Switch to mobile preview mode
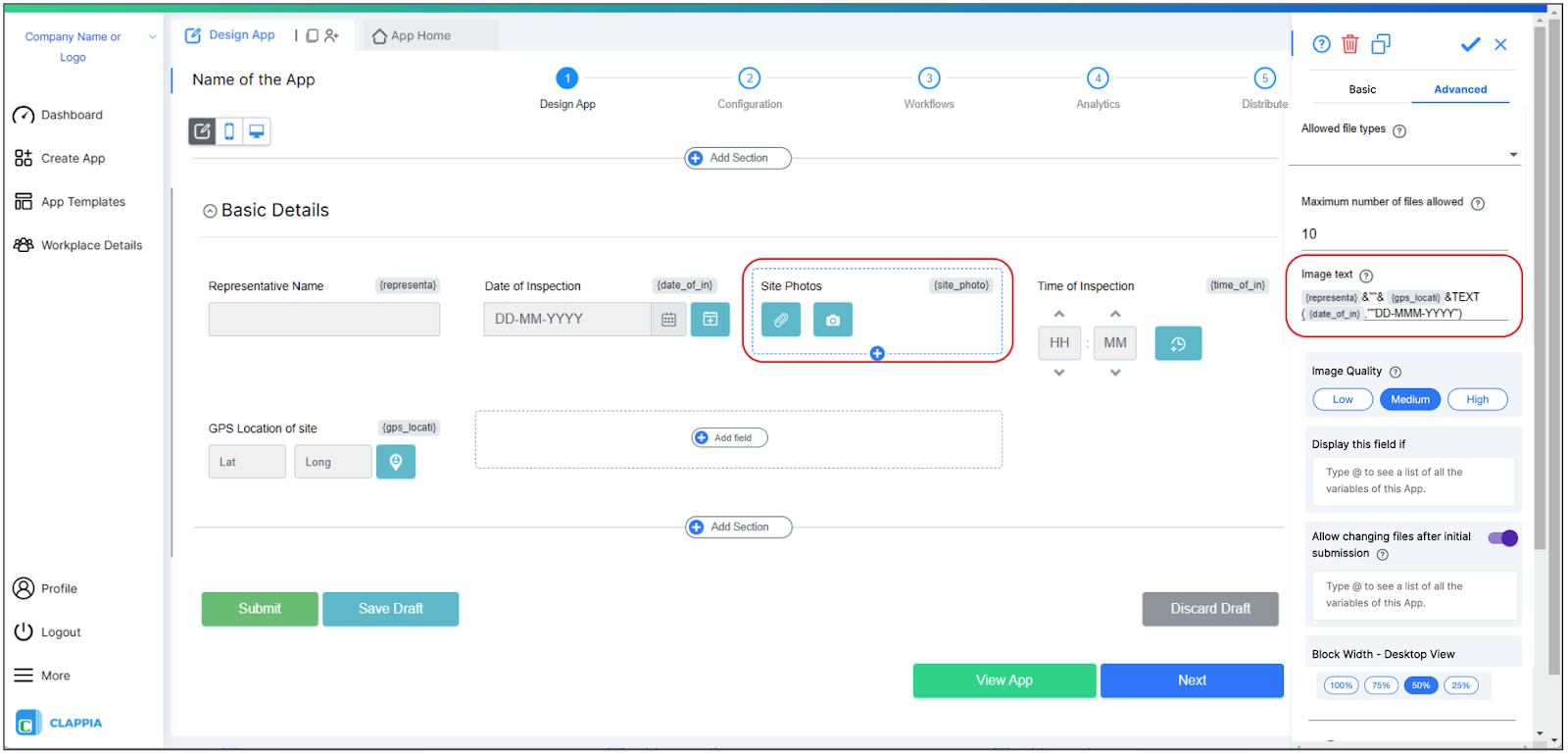 pos(229,131)
